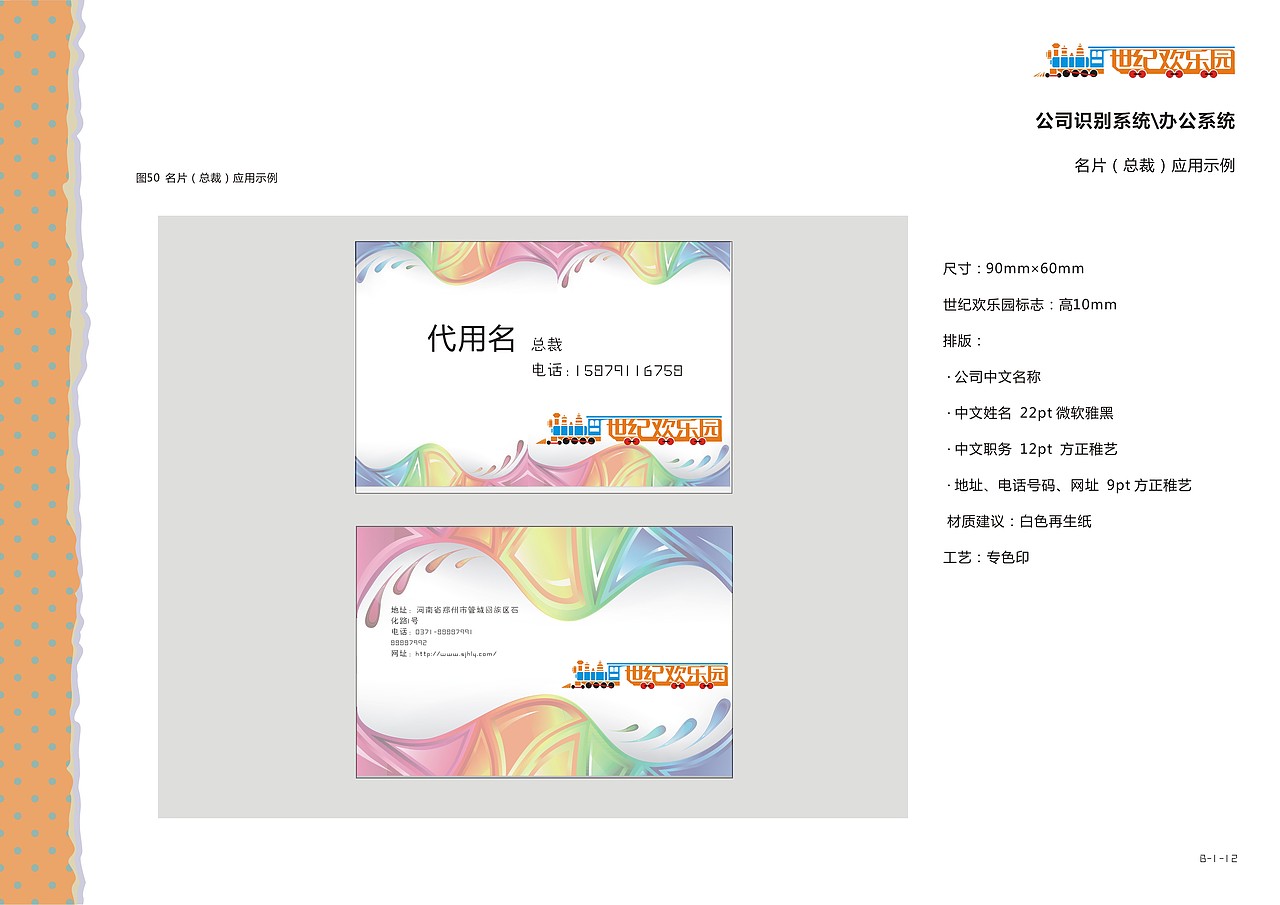1280x905 pixels.
Task: Click the subtitle 名片（总裁）应用示例 under the heading
Action: [1155, 165]
